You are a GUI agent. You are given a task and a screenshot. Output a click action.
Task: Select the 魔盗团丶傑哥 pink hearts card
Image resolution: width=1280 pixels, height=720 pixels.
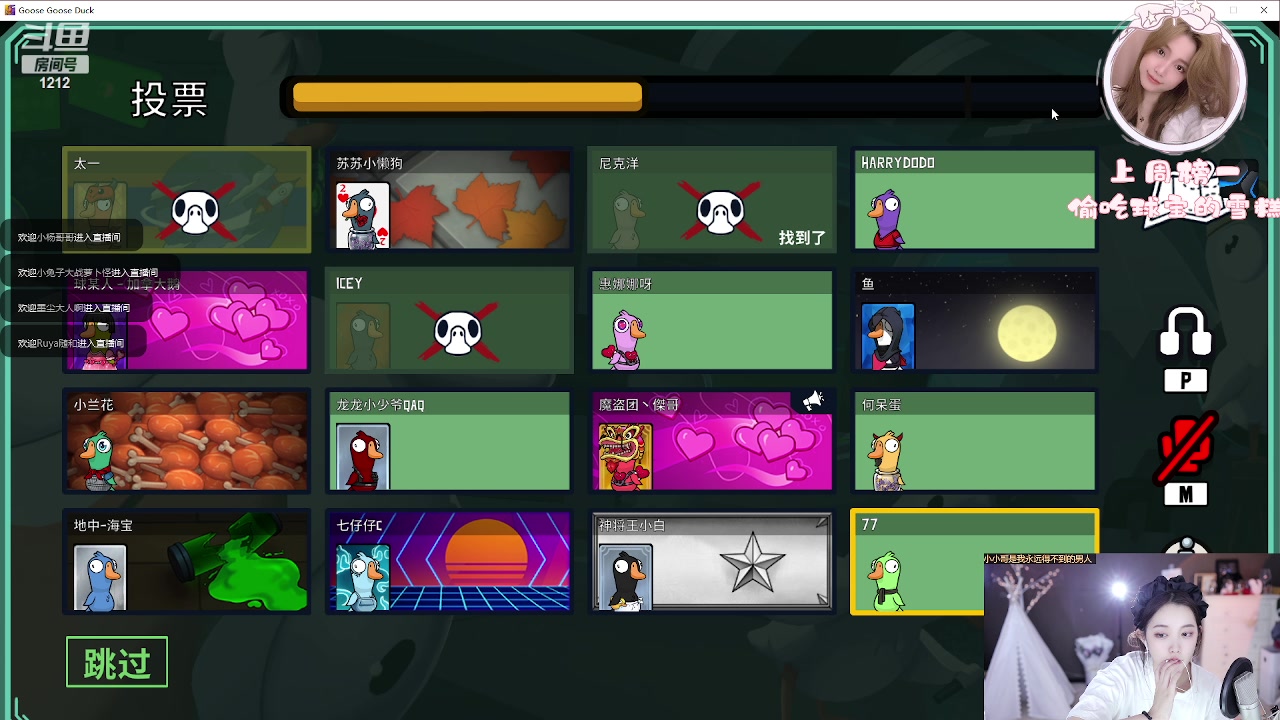coord(712,442)
